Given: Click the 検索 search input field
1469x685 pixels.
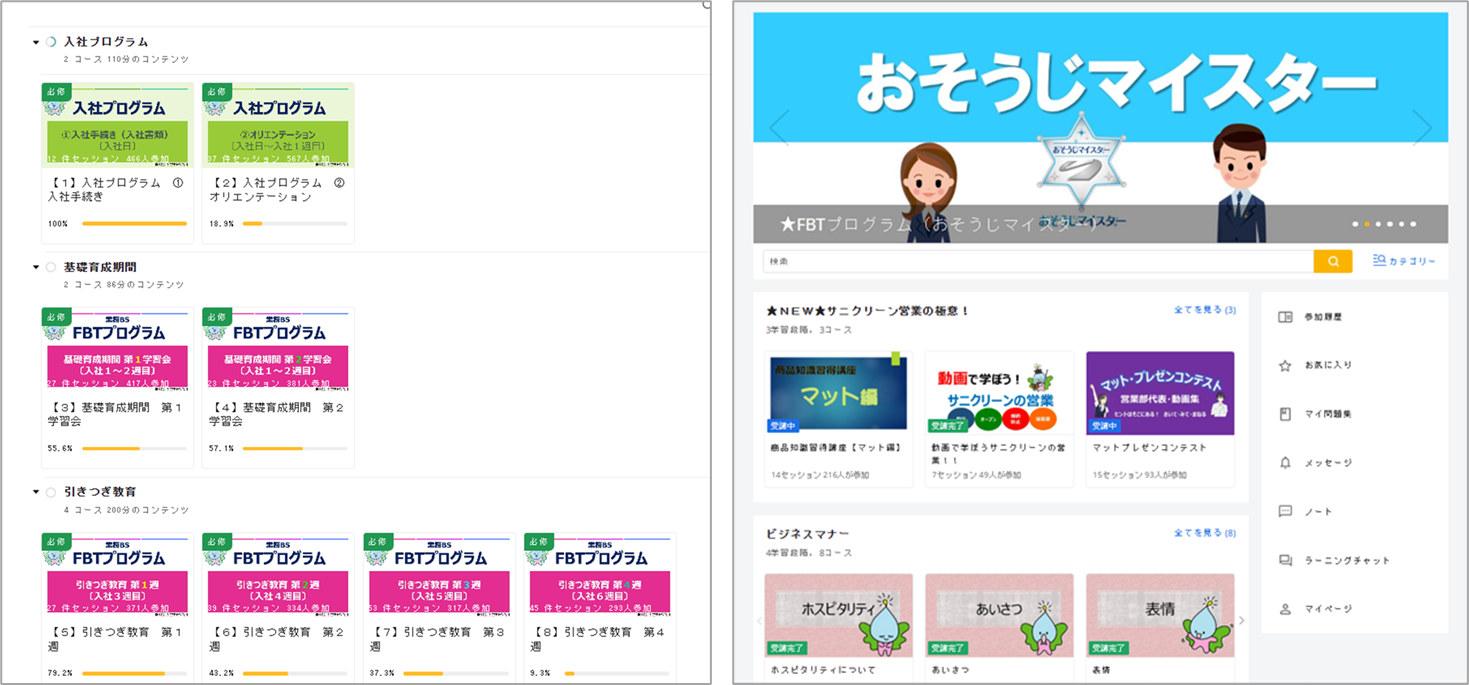Looking at the screenshot, I should [x=1037, y=261].
